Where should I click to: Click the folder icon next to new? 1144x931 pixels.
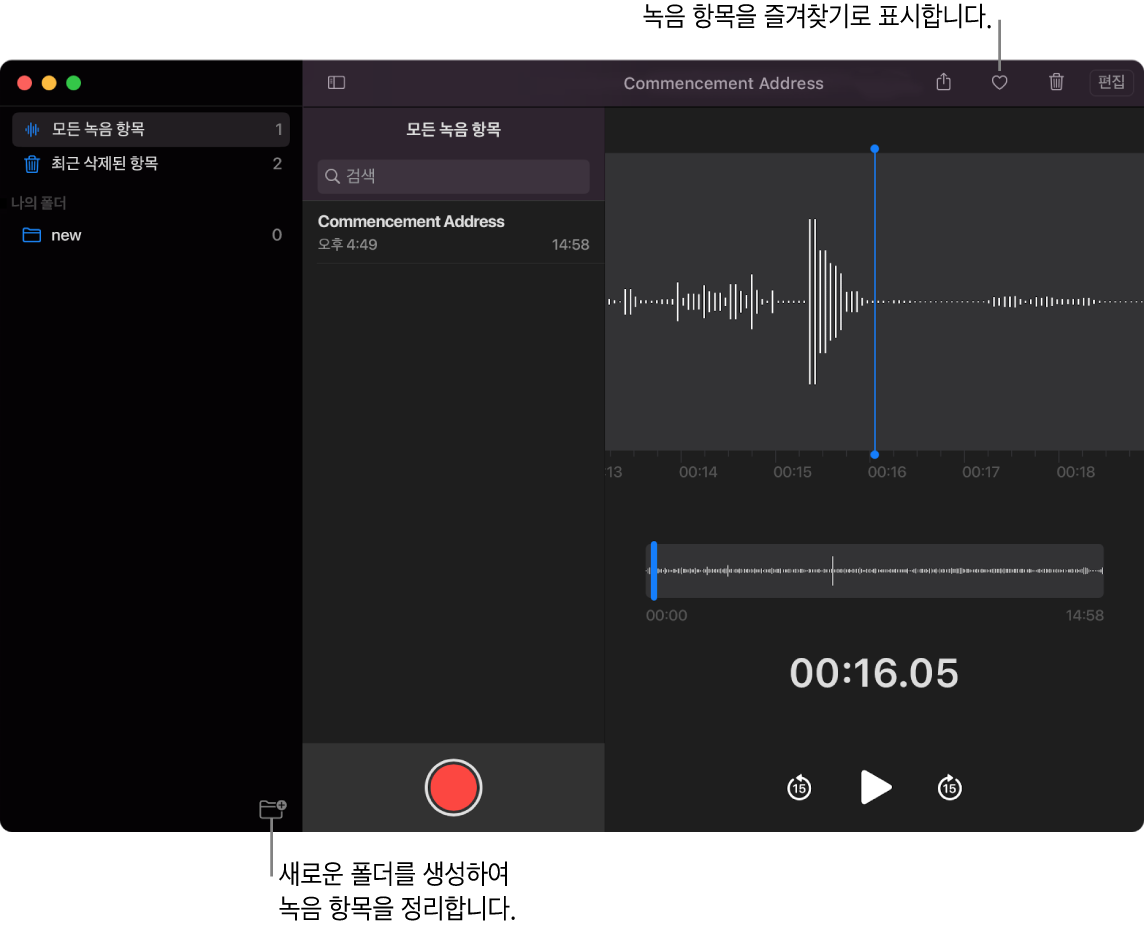point(31,235)
